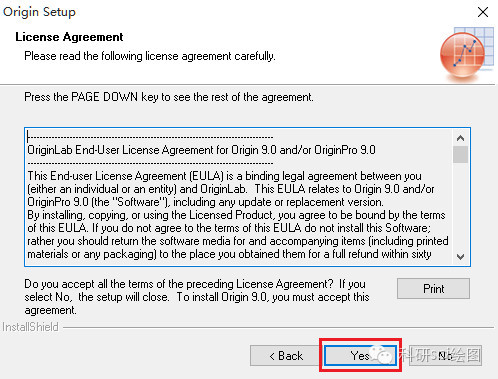Click the scroll down arrow in license box

(460, 257)
